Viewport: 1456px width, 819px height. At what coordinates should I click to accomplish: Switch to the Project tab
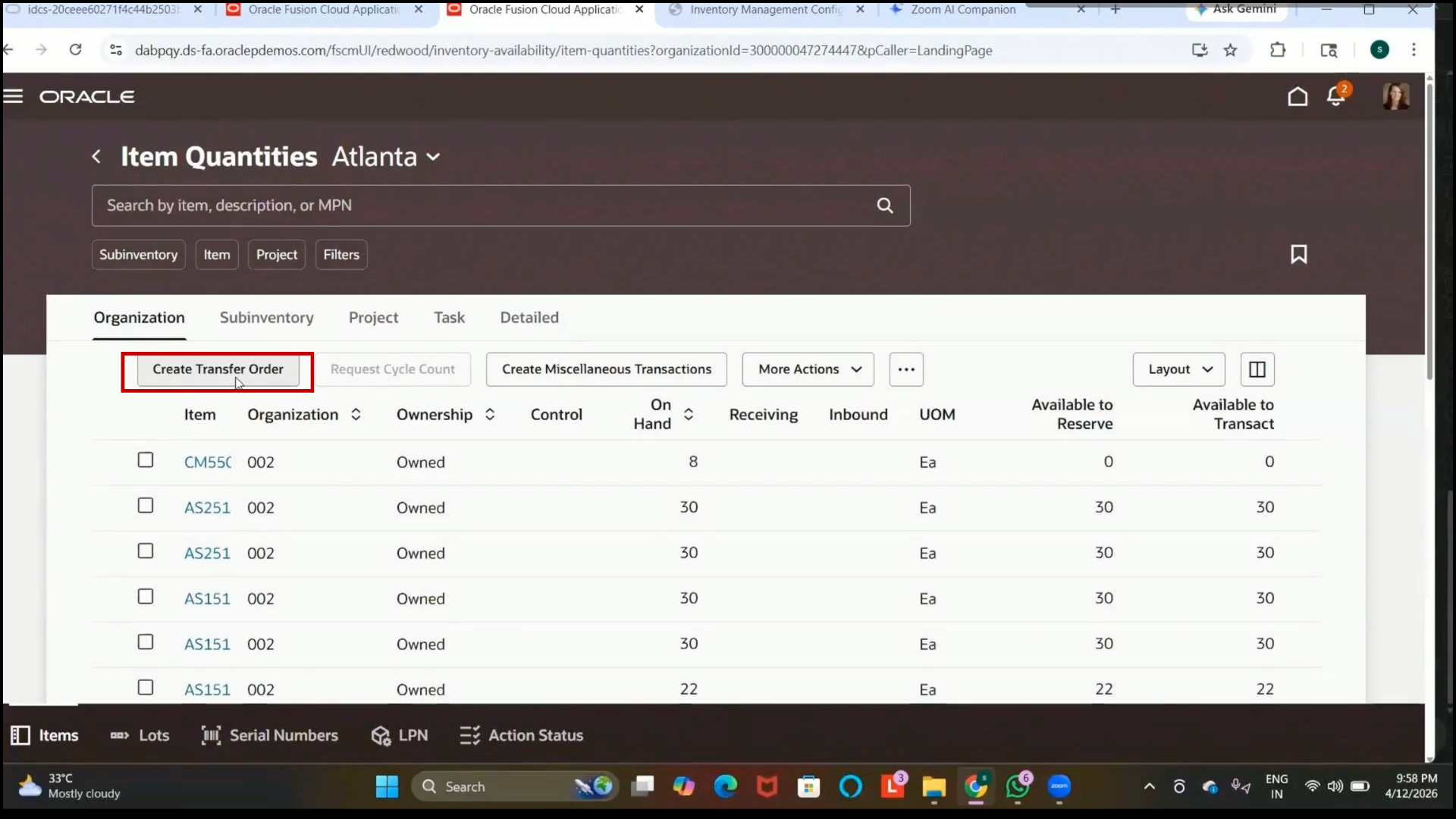tap(374, 318)
